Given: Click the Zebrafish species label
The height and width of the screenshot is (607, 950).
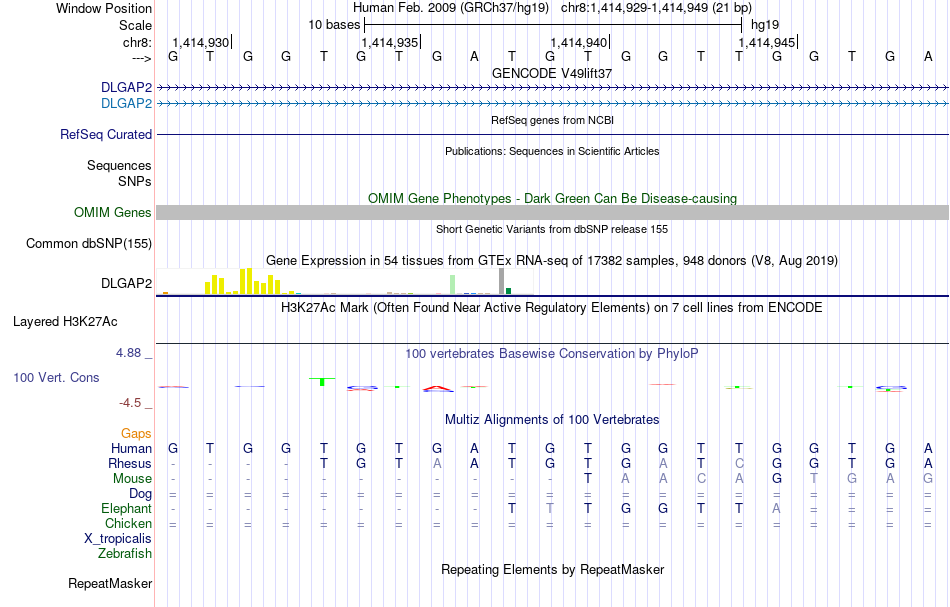Looking at the screenshot, I should (125, 554).
